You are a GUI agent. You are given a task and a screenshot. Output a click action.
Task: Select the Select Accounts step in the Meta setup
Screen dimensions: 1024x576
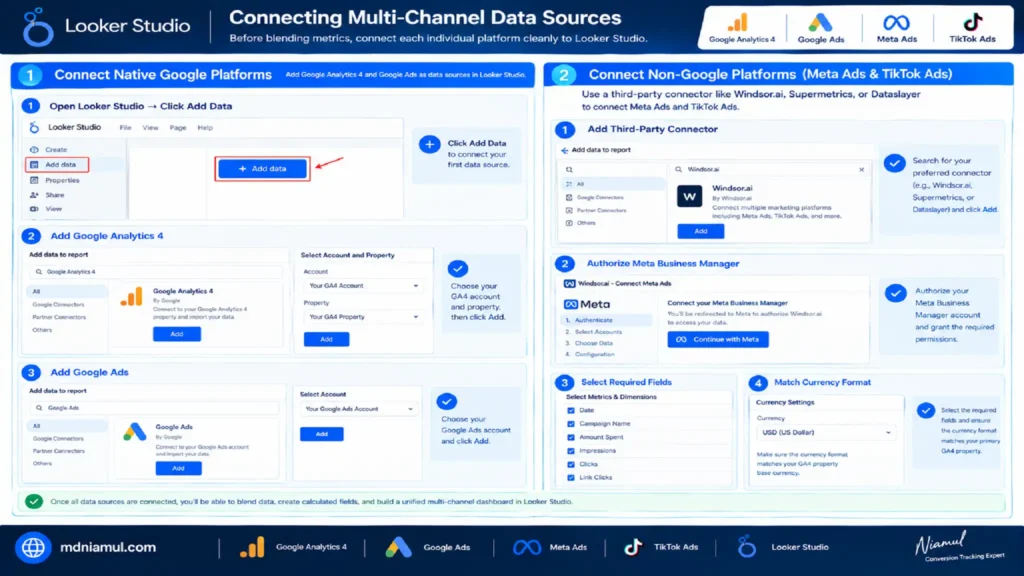[x=598, y=332]
